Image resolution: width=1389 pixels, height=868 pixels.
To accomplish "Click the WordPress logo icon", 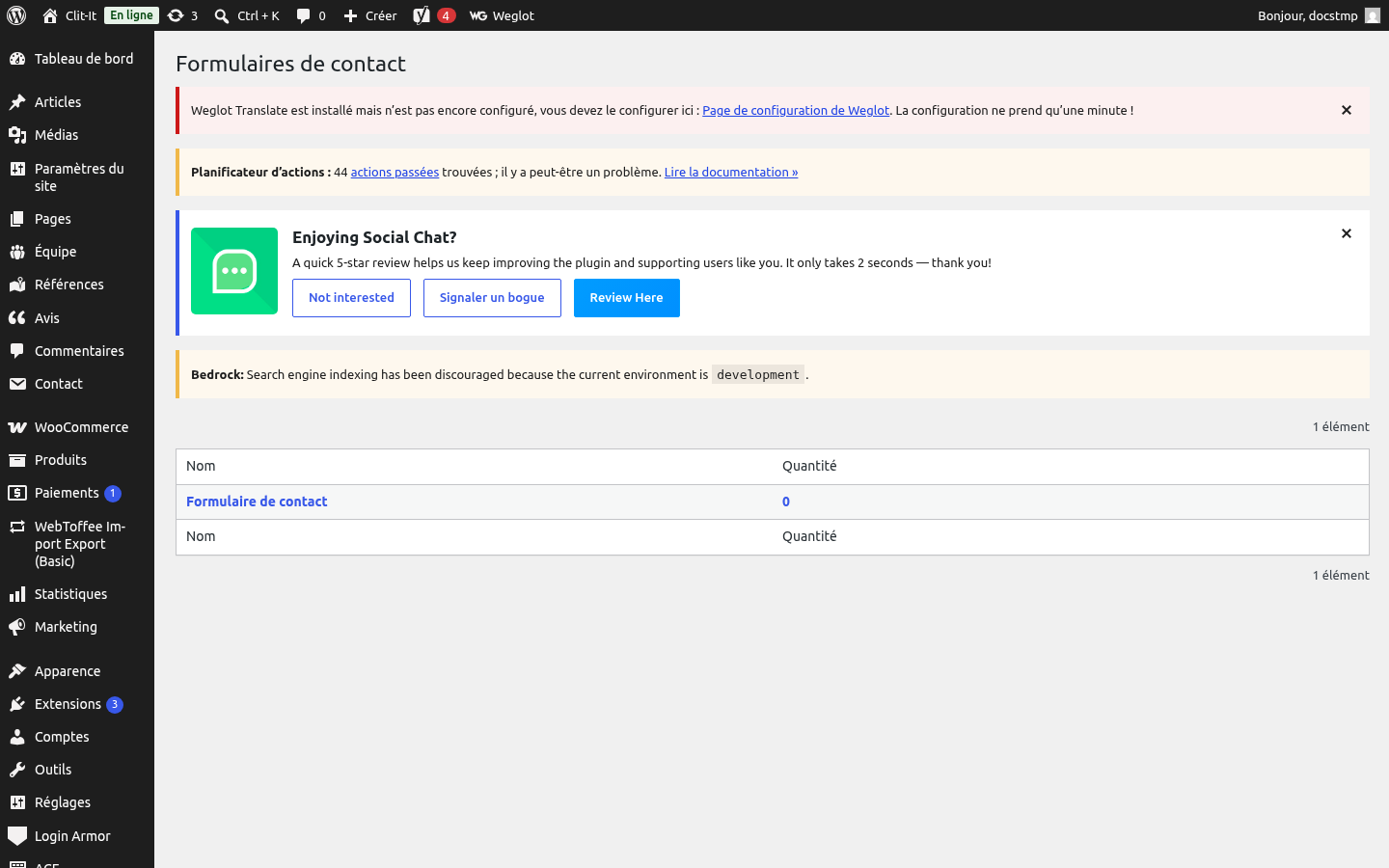I will tap(16, 15).
